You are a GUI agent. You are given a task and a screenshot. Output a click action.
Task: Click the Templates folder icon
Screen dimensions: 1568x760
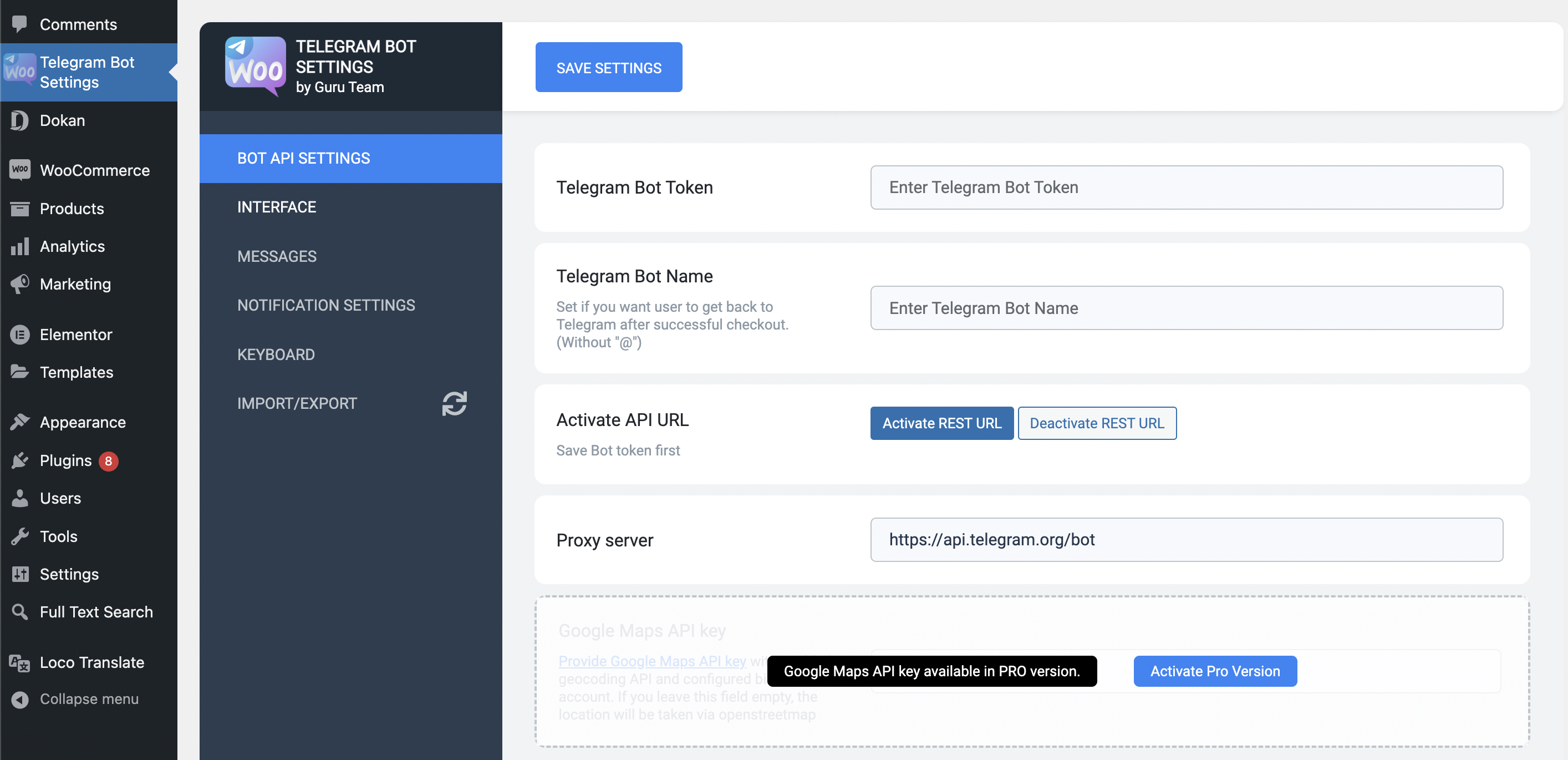point(19,372)
